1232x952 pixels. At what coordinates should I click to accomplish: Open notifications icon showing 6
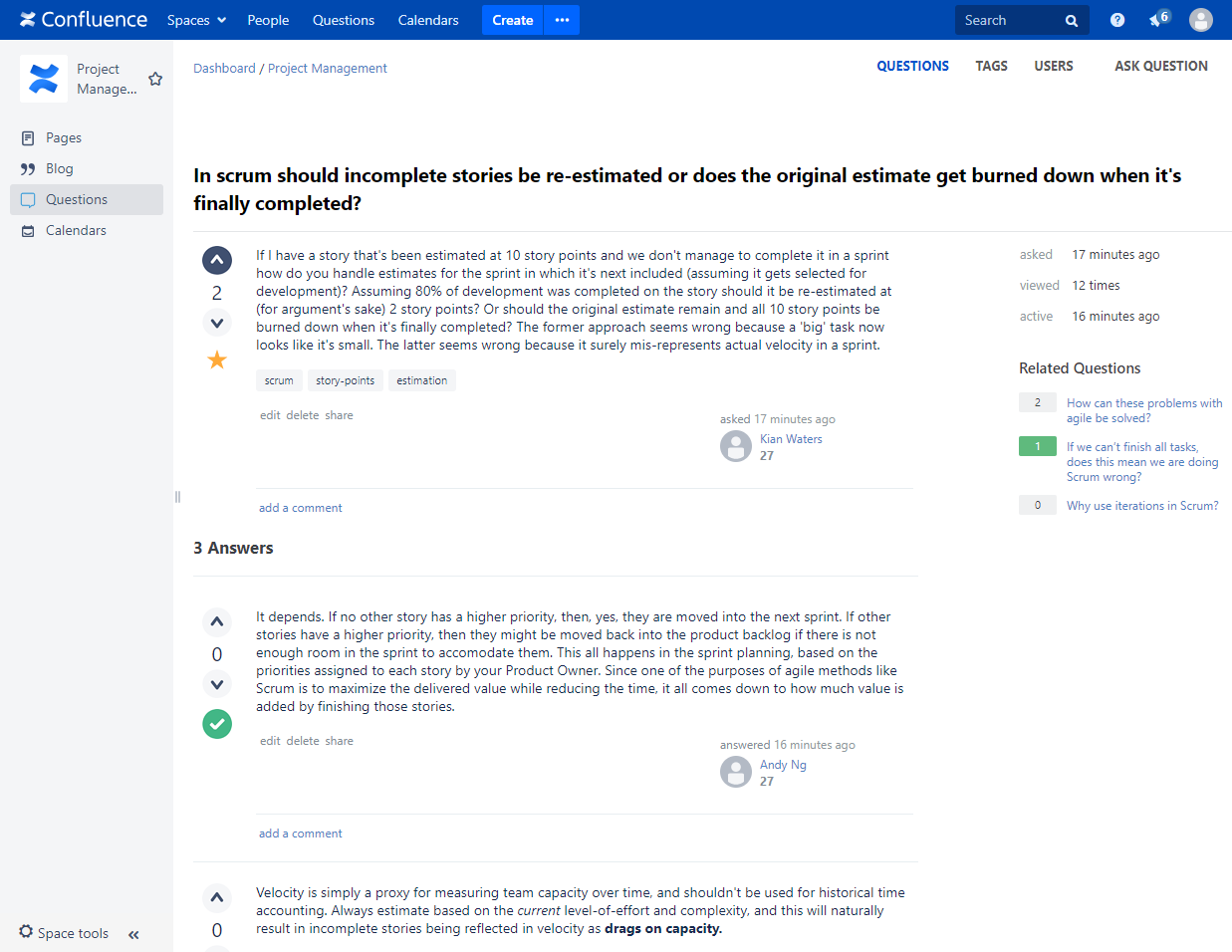click(x=1158, y=19)
